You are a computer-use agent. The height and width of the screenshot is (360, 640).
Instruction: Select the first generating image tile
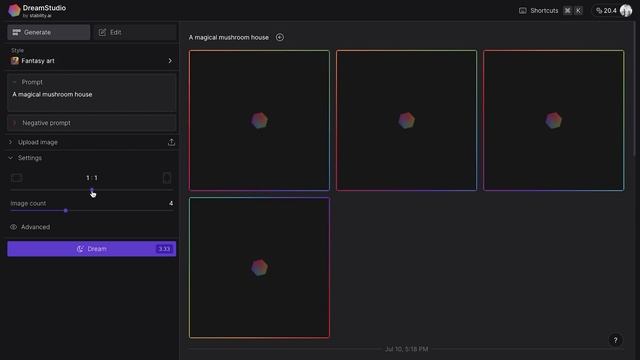click(x=259, y=120)
